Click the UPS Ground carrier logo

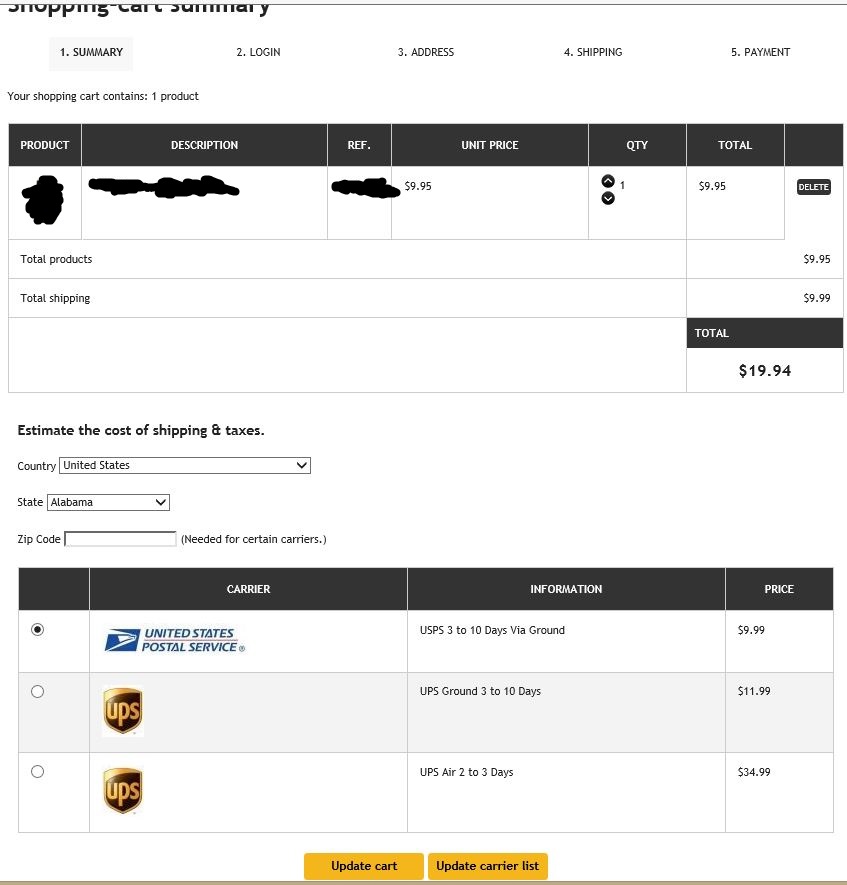click(123, 711)
